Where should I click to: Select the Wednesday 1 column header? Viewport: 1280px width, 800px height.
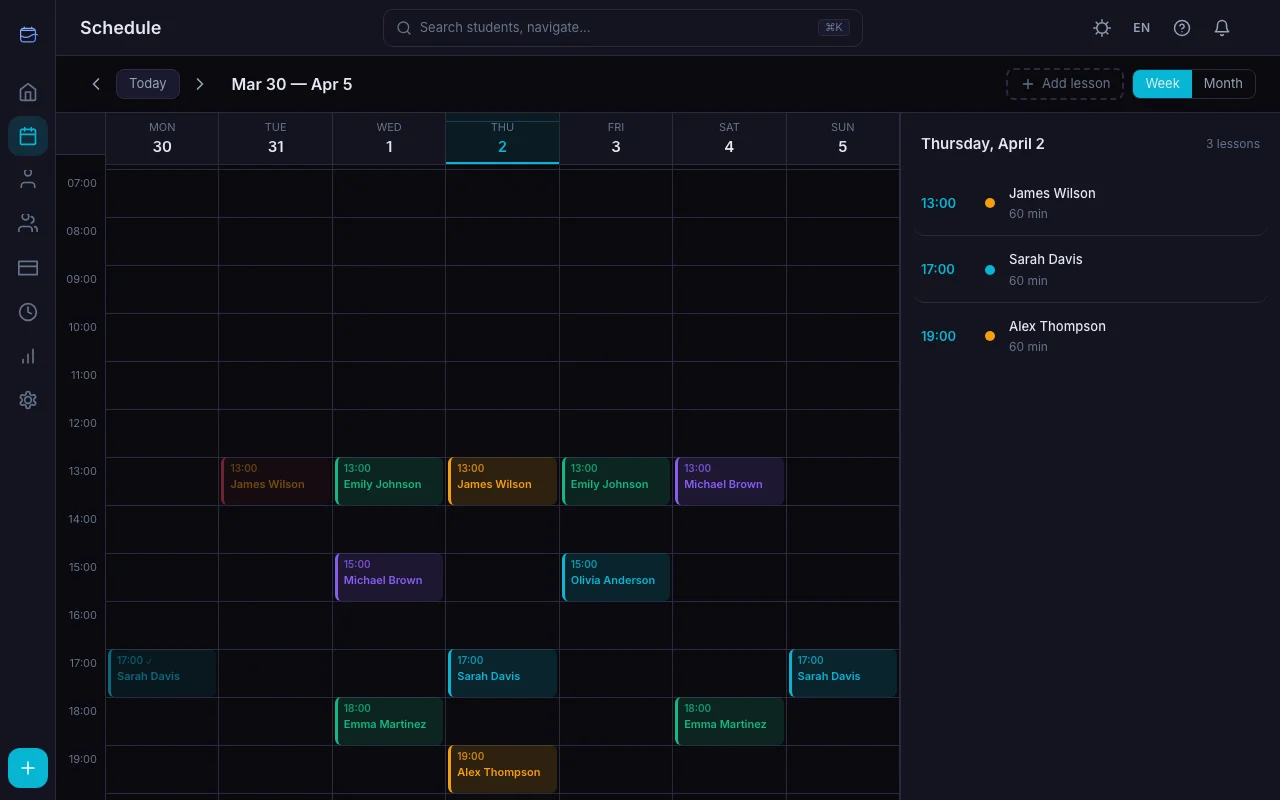[x=389, y=138]
